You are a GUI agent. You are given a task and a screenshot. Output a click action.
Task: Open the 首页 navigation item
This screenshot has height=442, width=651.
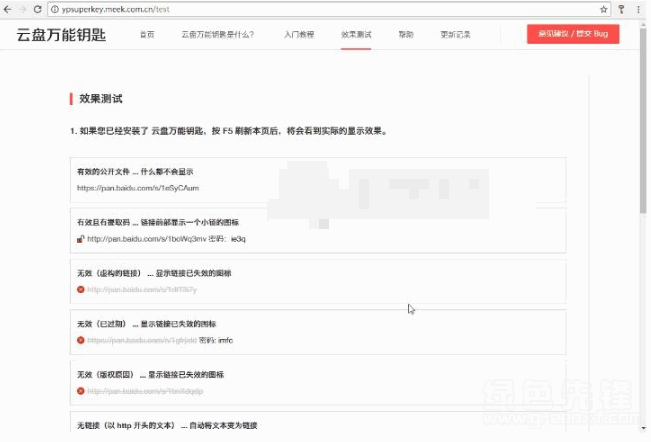click(x=147, y=34)
